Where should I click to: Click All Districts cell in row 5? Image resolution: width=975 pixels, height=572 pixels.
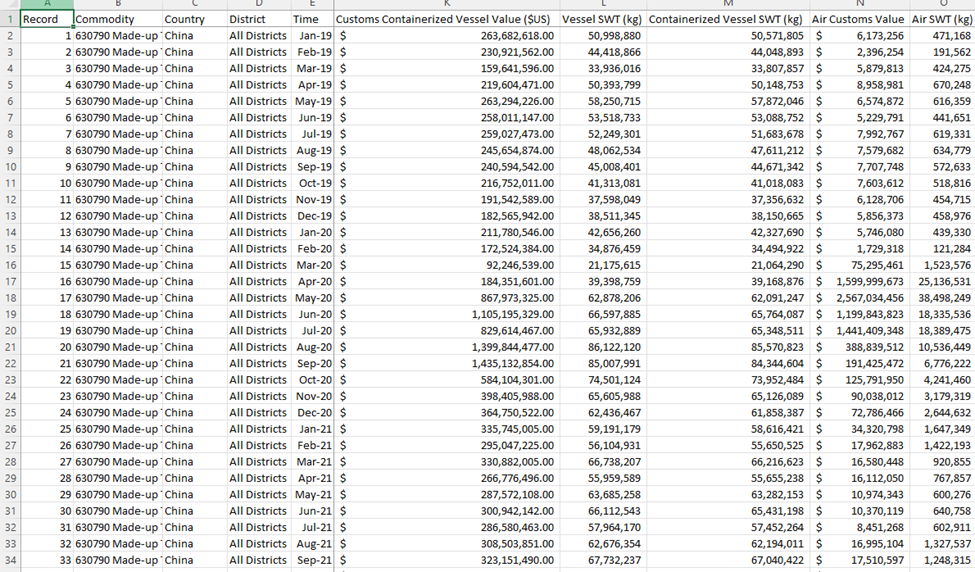tap(259, 85)
